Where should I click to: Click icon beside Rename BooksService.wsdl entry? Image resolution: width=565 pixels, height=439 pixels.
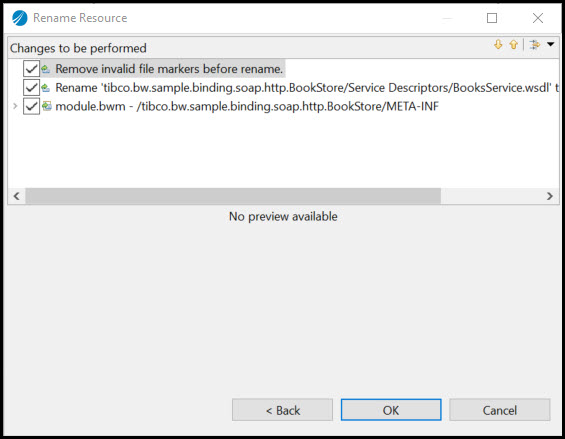[x=46, y=88]
